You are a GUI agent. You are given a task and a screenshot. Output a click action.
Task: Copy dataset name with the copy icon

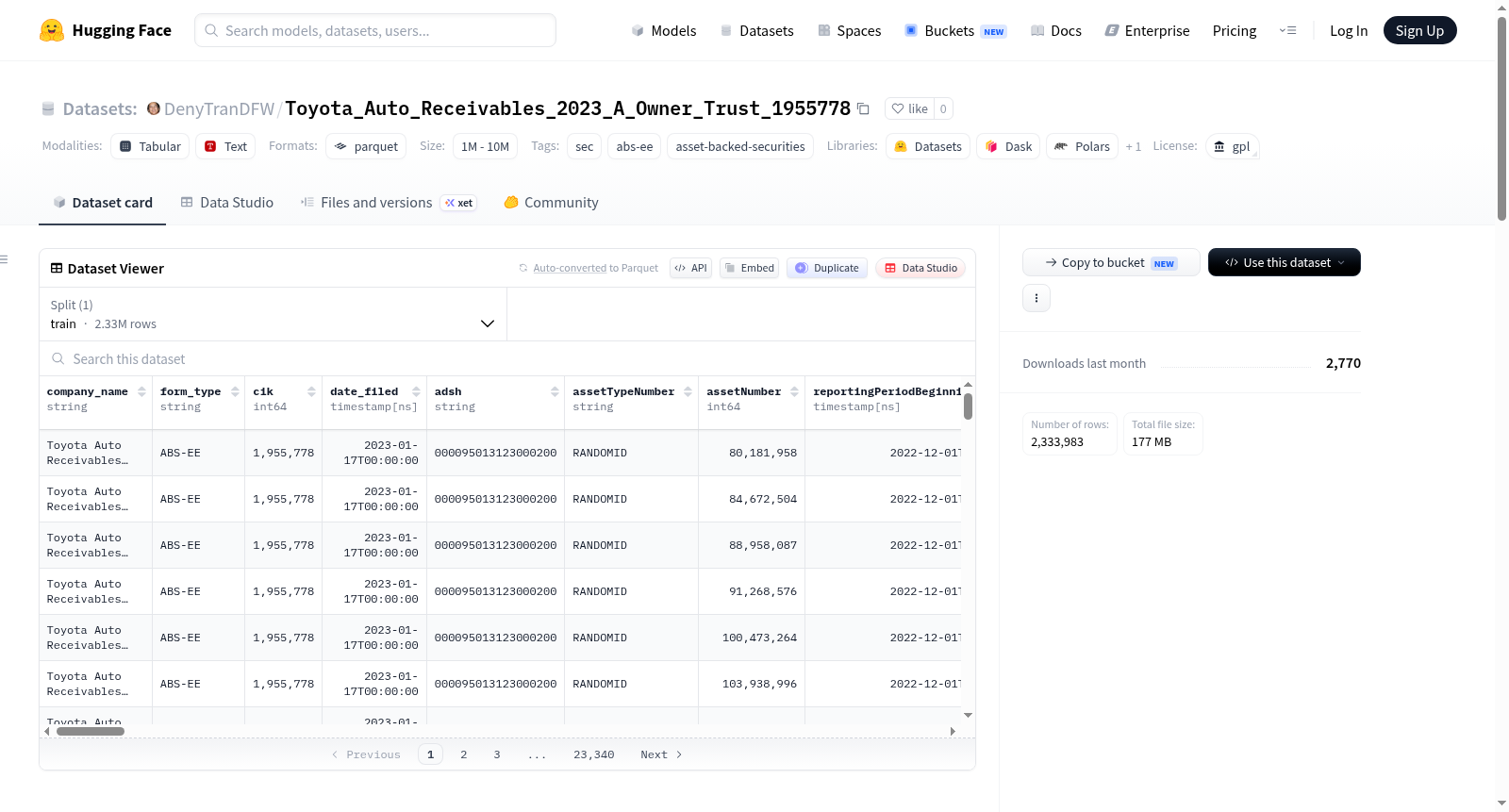click(x=863, y=108)
